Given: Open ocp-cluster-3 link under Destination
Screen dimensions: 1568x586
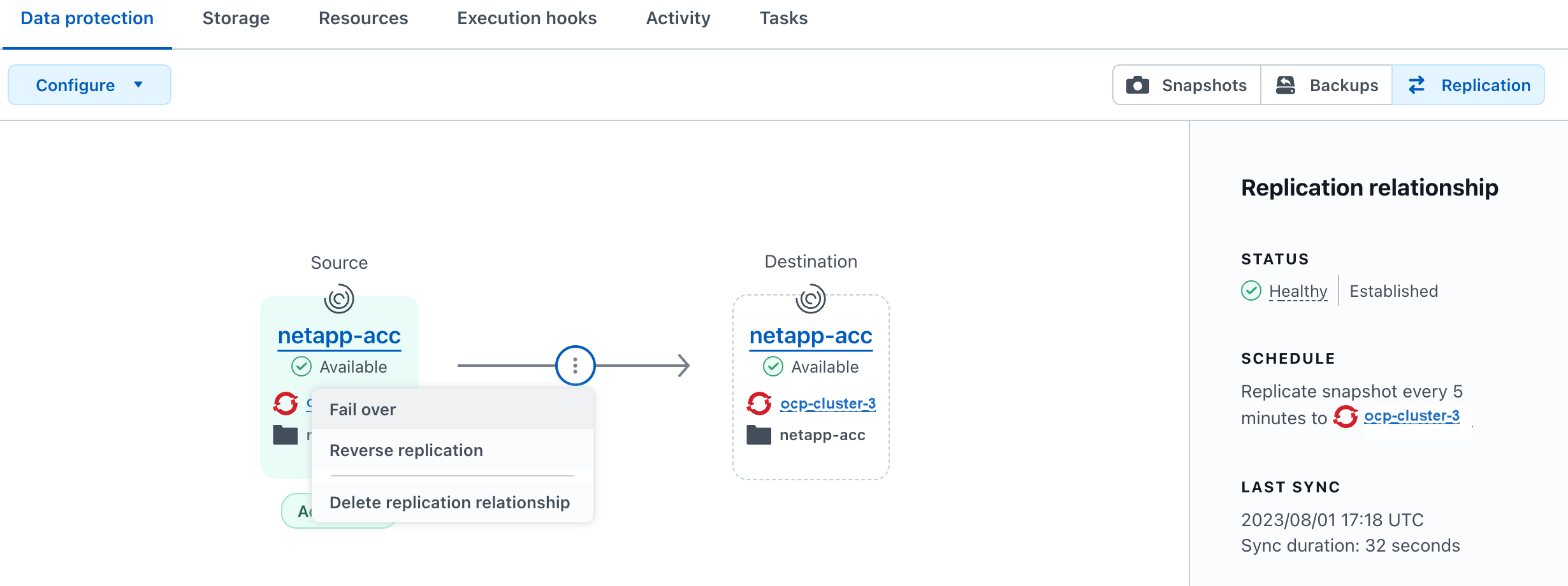Looking at the screenshot, I should click(827, 404).
